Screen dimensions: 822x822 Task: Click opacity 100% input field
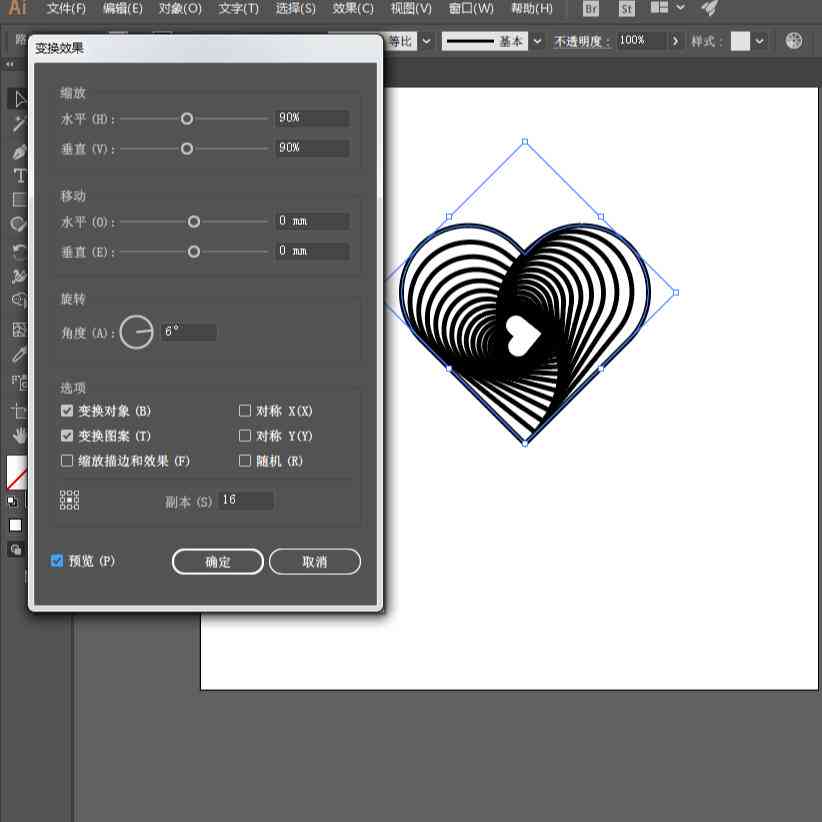coord(642,40)
